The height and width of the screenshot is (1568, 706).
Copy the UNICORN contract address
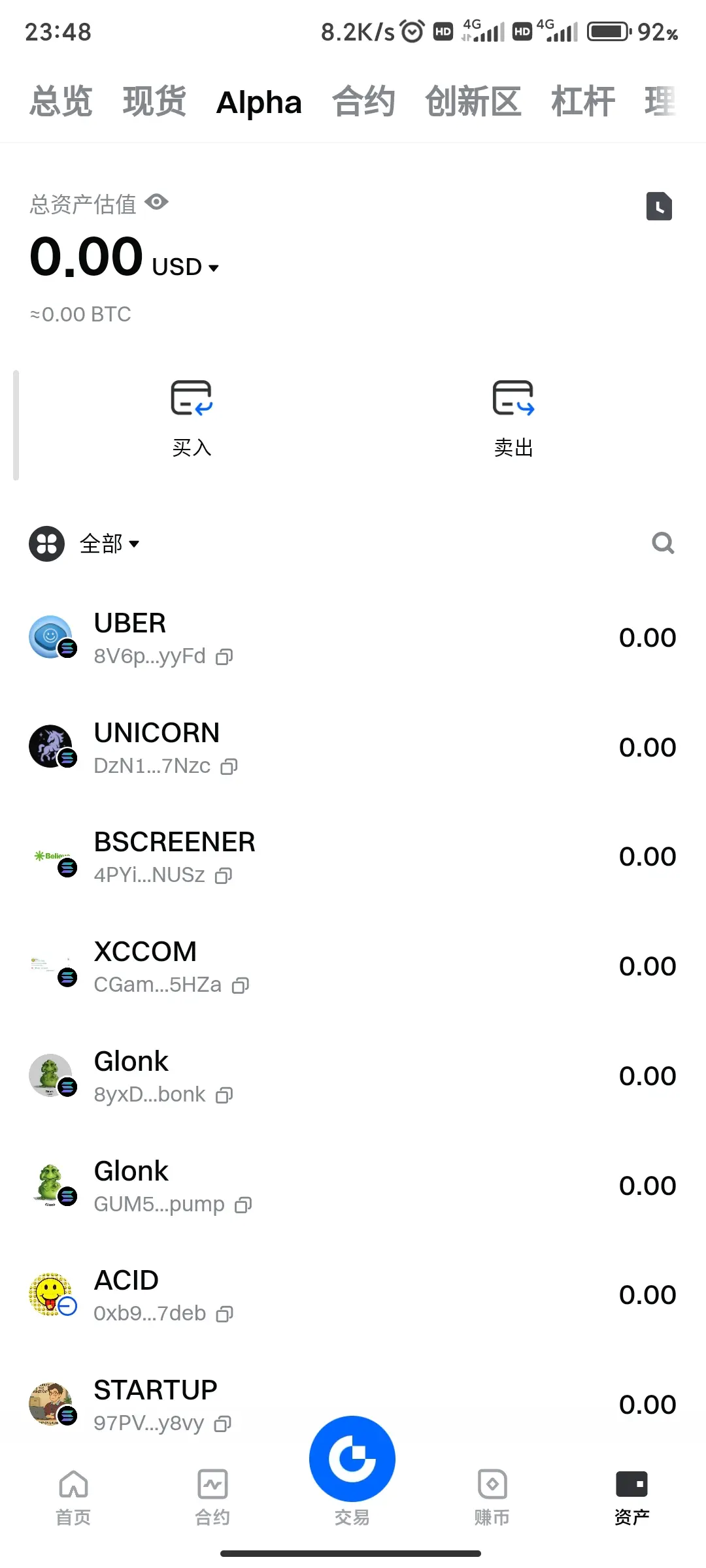229,766
